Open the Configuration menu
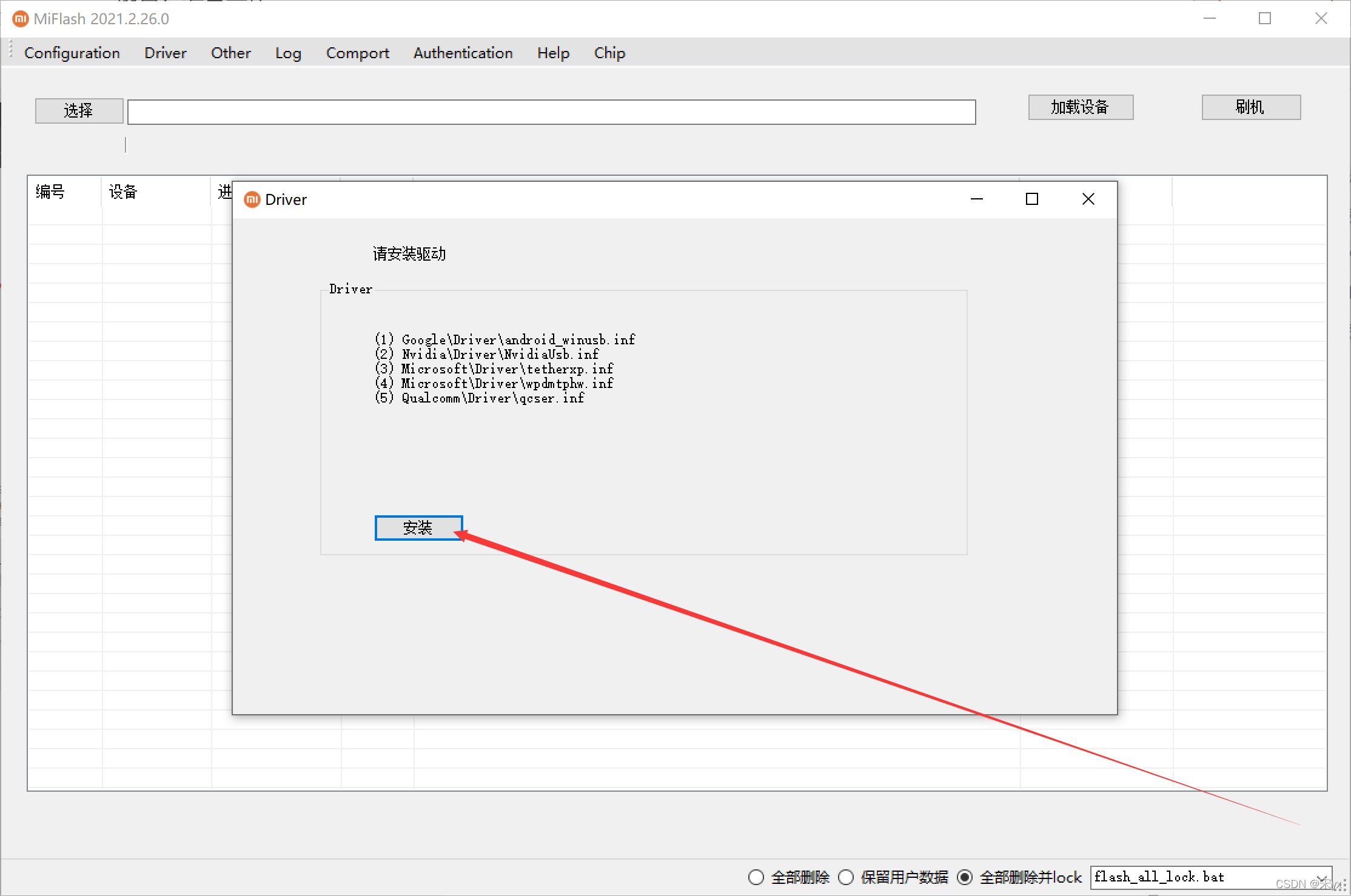Viewport: 1351px width, 896px height. pyautogui.click(x=72, y=53)
